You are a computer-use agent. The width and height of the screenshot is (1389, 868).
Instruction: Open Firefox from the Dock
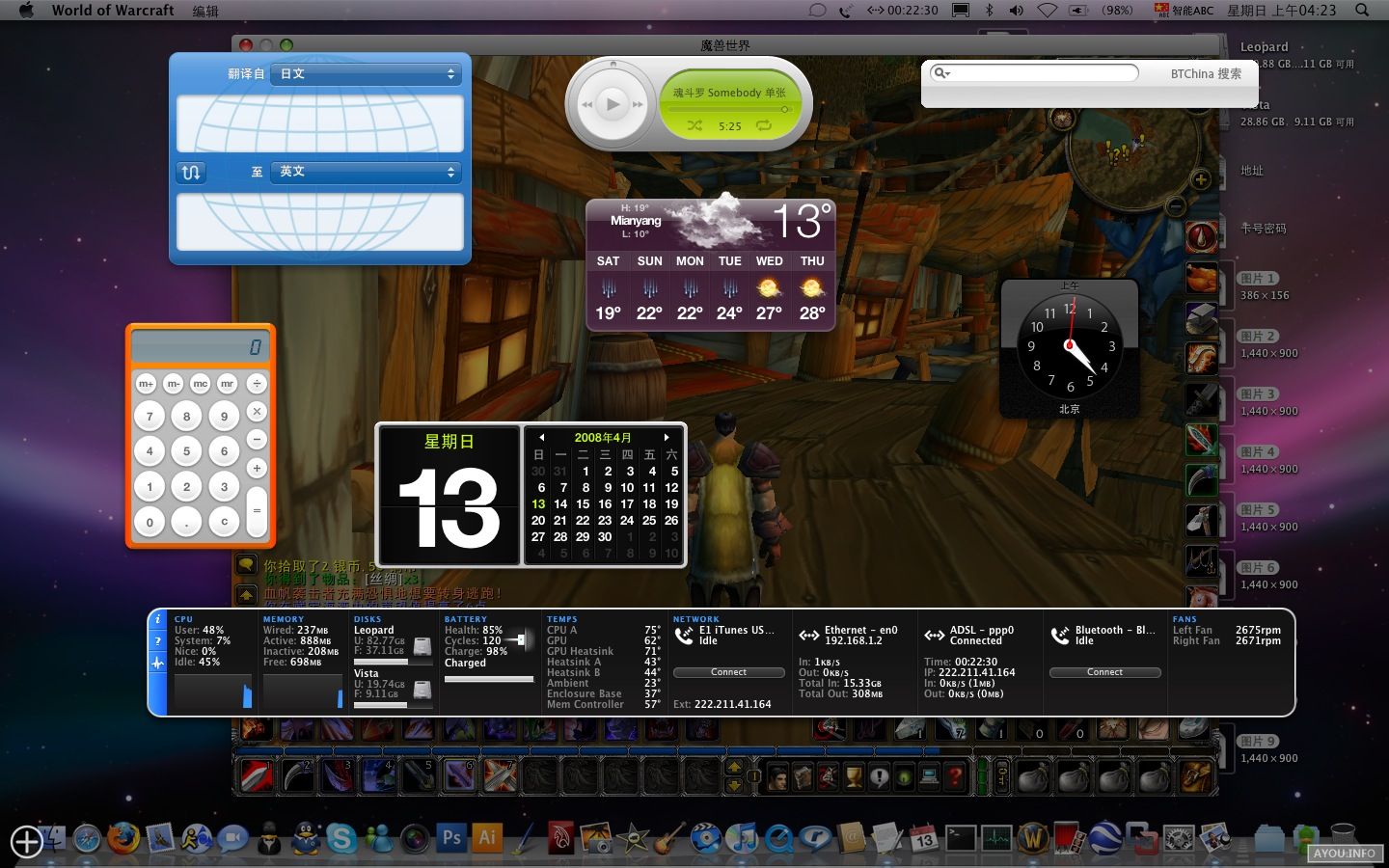(123, 838)
